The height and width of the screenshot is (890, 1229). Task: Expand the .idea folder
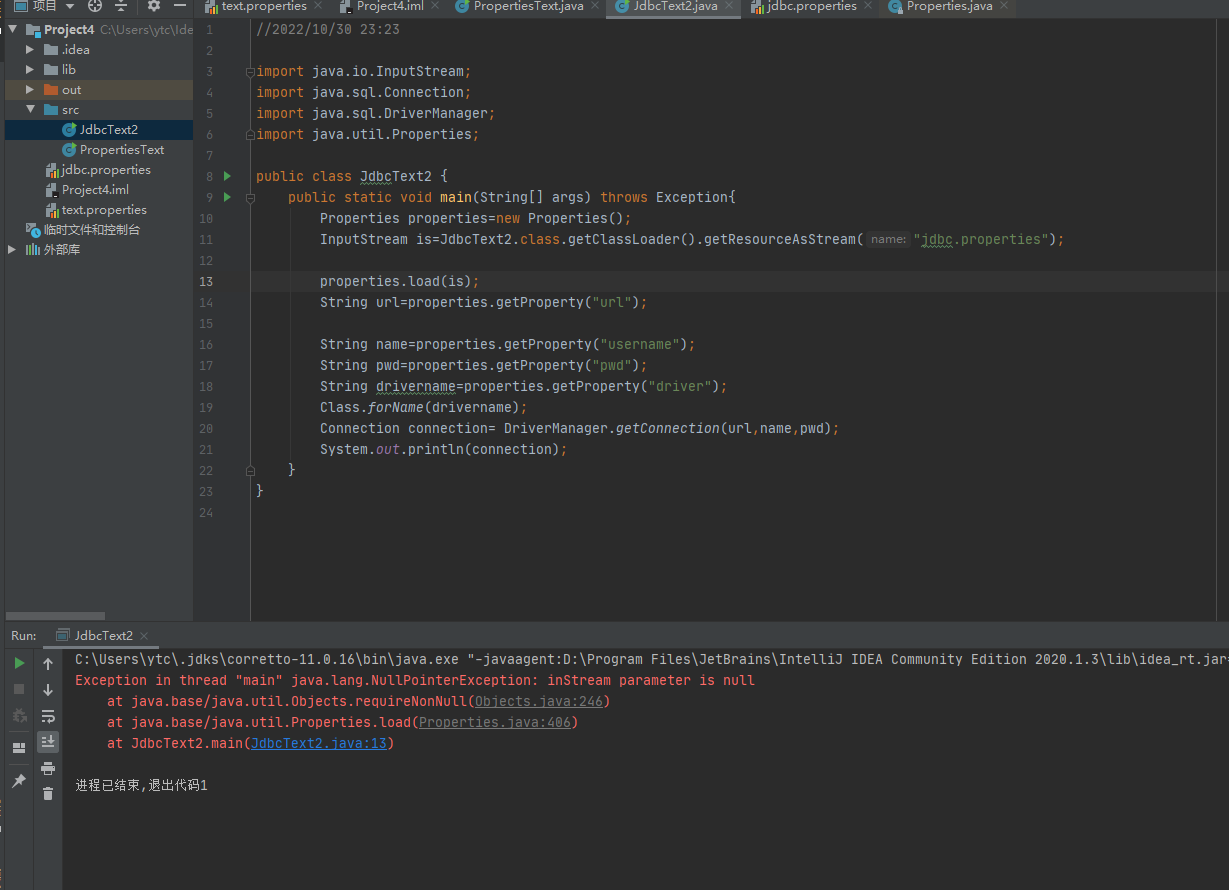[31, 50]
